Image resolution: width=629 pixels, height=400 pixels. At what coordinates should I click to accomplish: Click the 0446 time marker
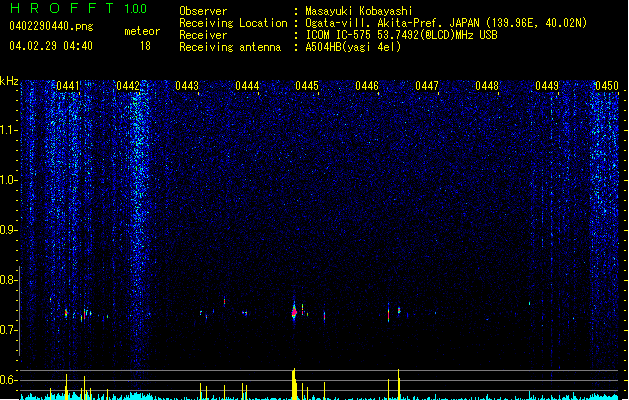coord(367,86)
